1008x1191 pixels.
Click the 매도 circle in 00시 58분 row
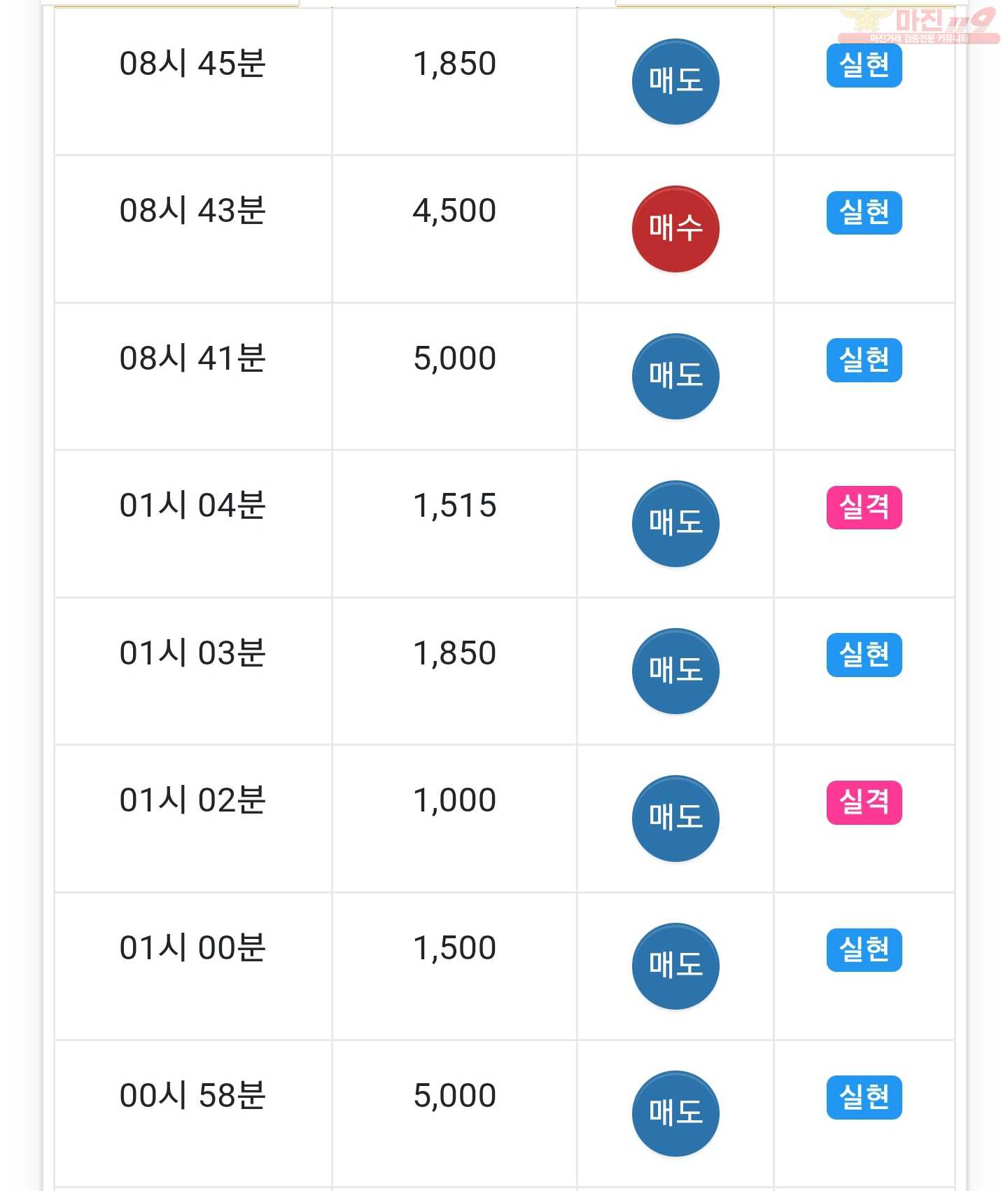[x=675, y=1113]
